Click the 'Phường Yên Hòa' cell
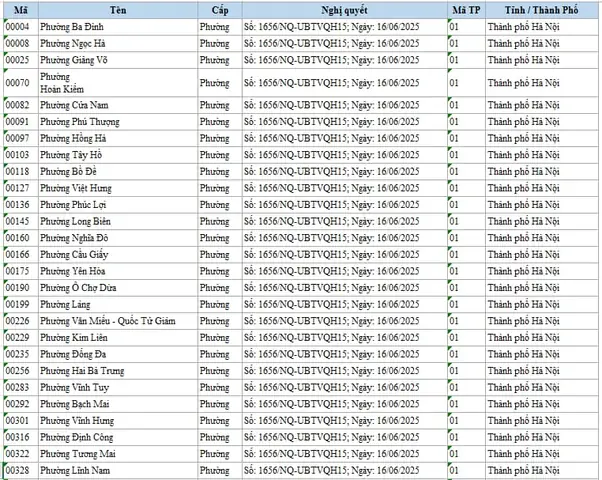This screenshot has height=480, width=602. coord(118,271)
